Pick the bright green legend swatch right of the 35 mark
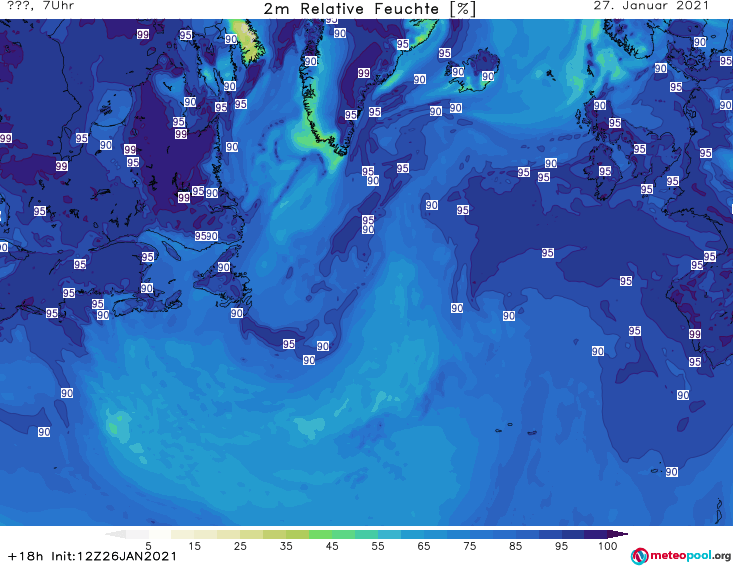 click(320, 534)
